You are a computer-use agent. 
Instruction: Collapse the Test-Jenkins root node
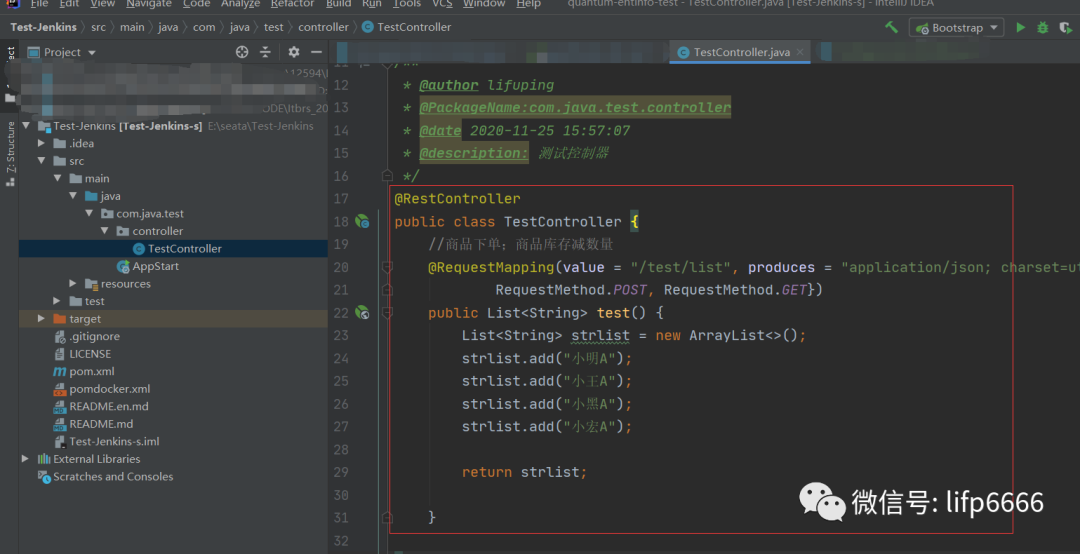point(26,126)
